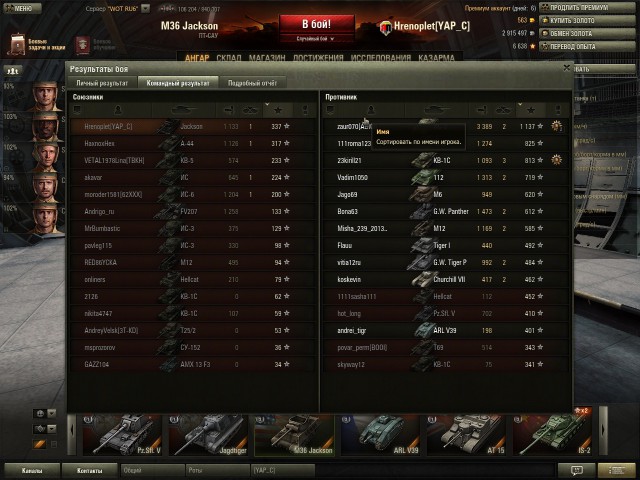Click the red В бой! button

coord(317,24)
